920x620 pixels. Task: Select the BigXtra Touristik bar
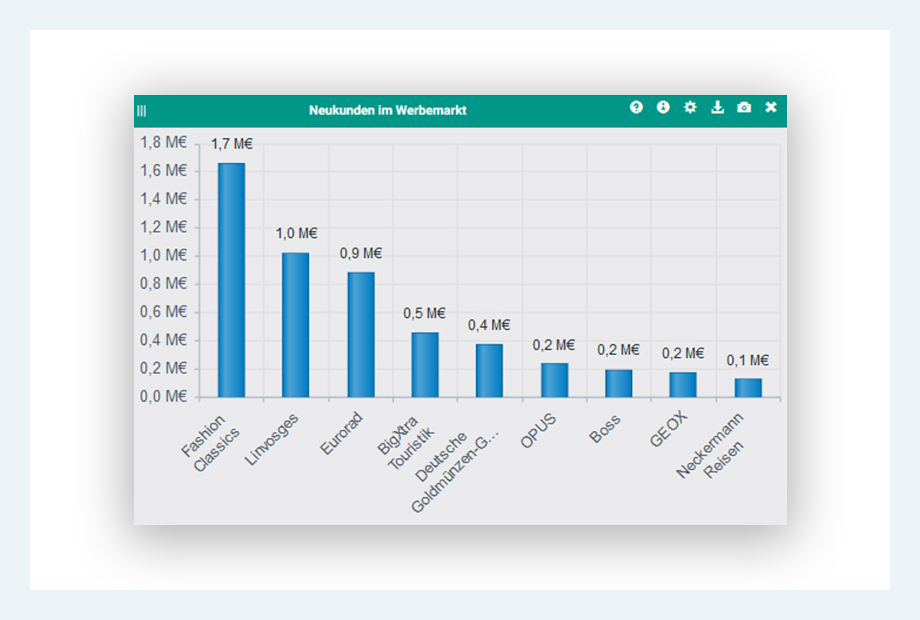425,365
